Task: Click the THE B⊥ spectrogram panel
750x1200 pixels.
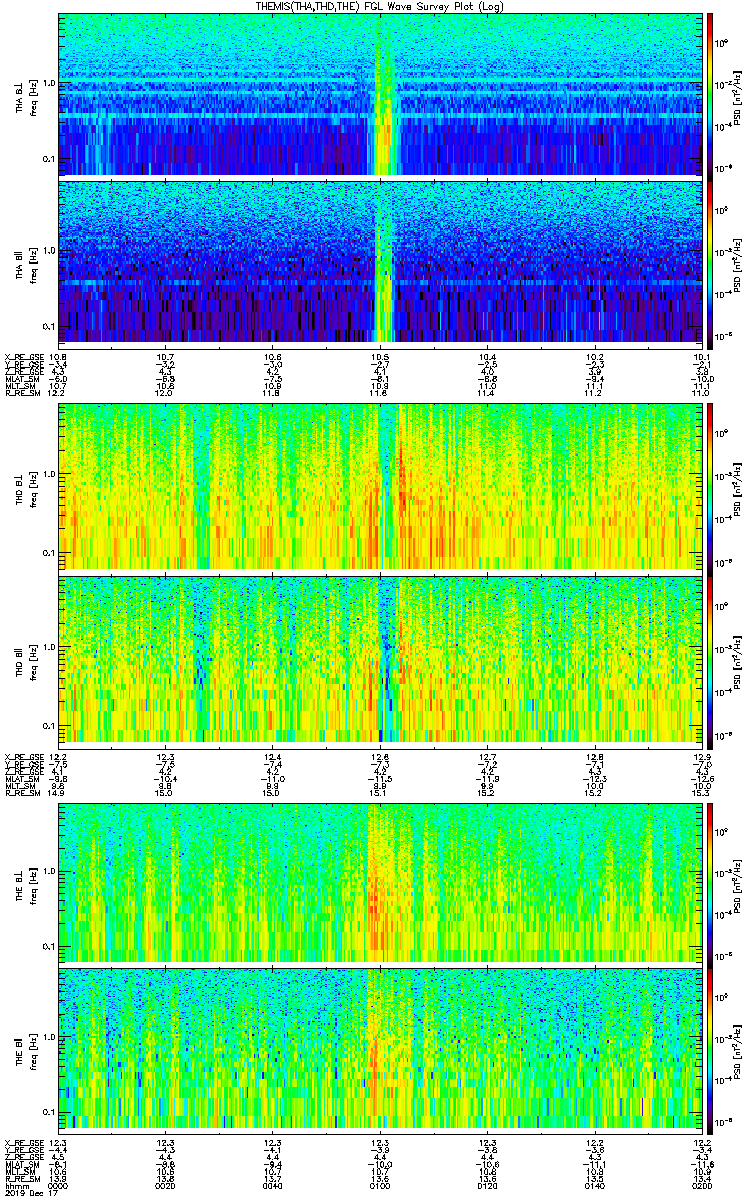Action: click(379, 883)
